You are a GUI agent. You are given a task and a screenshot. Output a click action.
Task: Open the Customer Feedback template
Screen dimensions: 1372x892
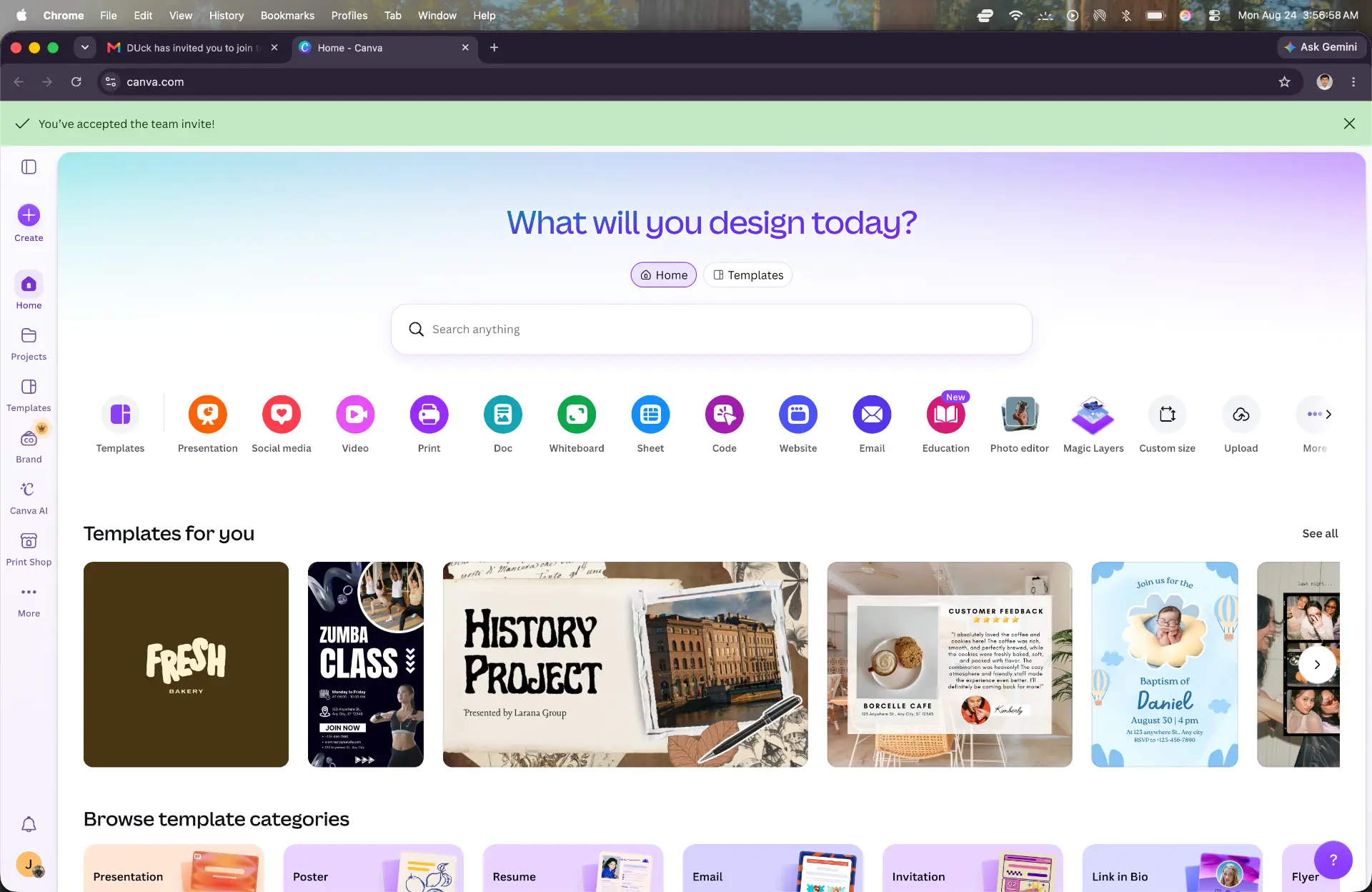(x=950, y=665)
